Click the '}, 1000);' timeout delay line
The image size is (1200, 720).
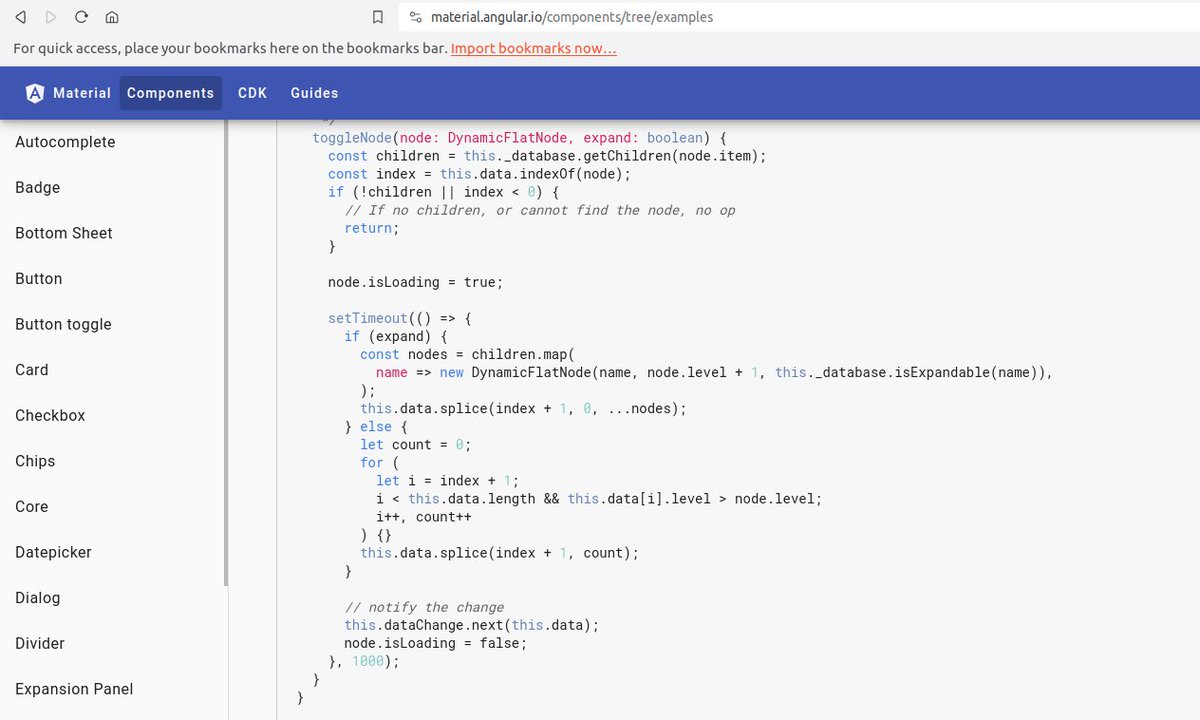pos(364,661)
